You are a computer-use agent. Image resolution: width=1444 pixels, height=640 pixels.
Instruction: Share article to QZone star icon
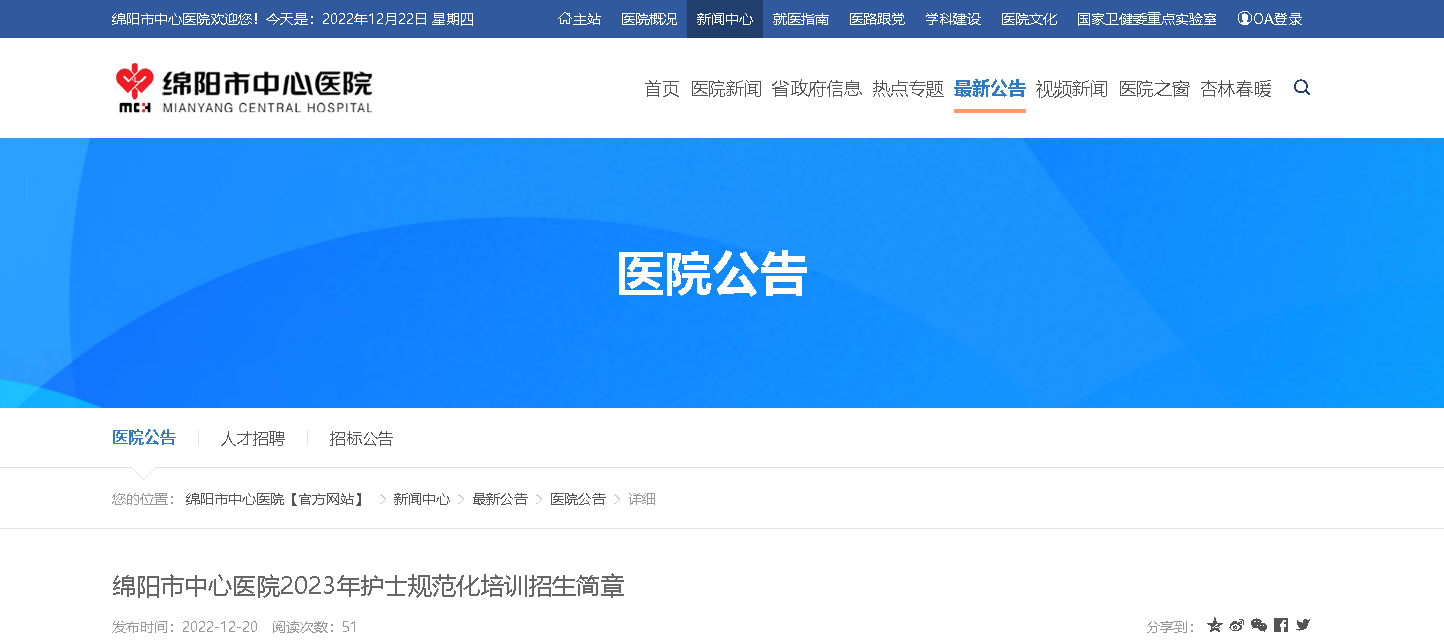(1215, 625)
